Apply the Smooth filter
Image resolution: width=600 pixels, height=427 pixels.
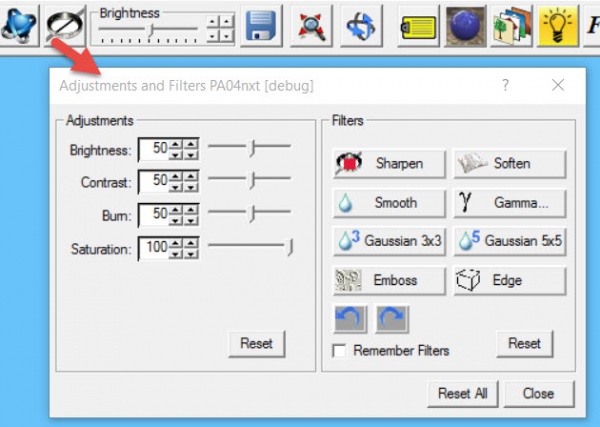[389, 203]
